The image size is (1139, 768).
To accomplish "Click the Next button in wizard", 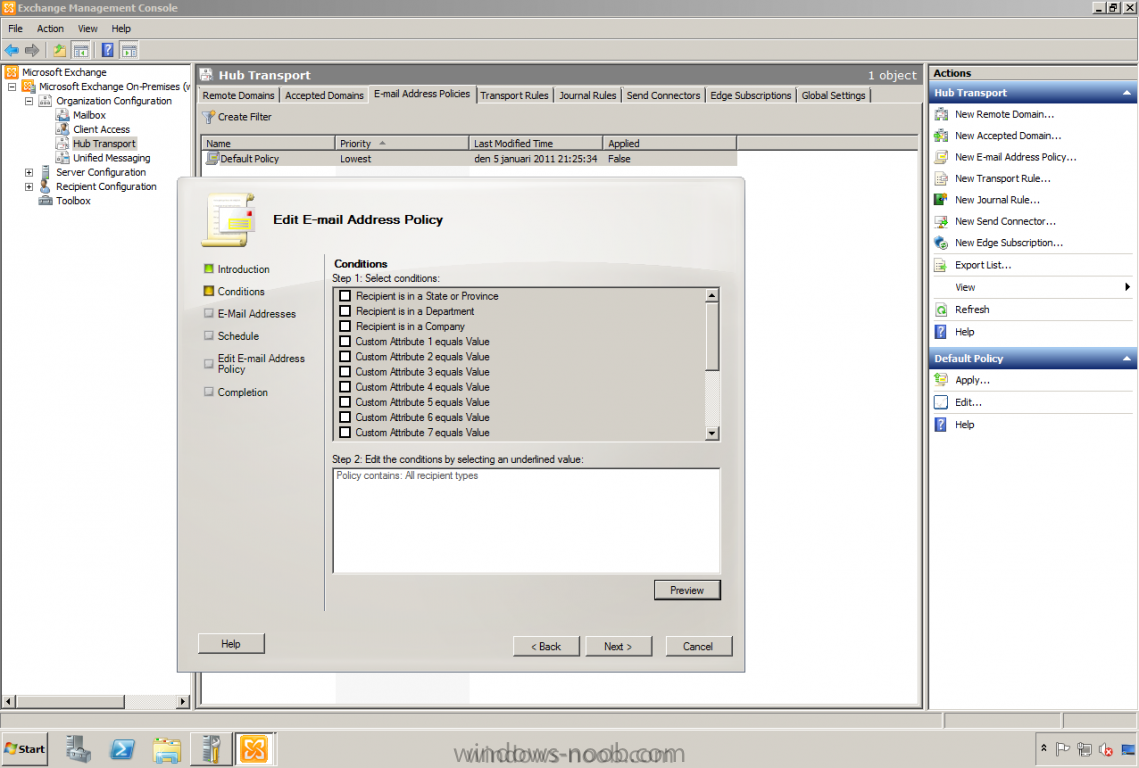I will point(618,647).
